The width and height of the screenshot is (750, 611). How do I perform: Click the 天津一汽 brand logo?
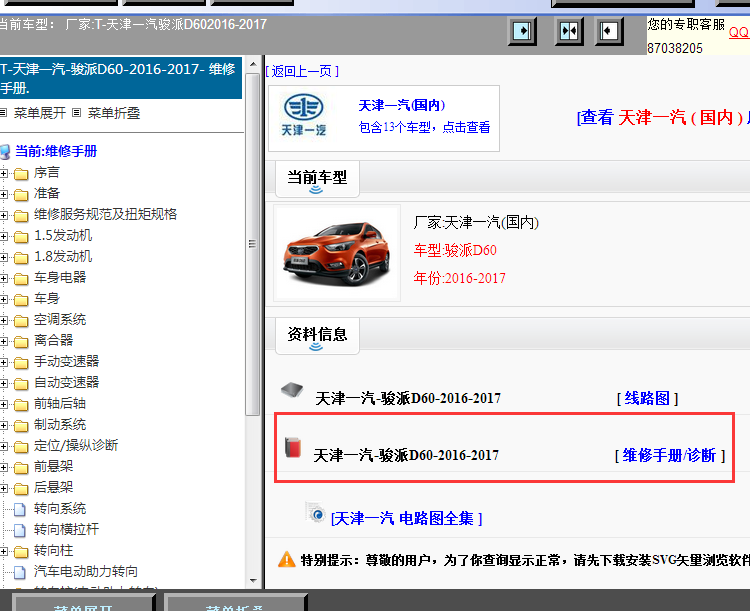click(x=304, y=115)
